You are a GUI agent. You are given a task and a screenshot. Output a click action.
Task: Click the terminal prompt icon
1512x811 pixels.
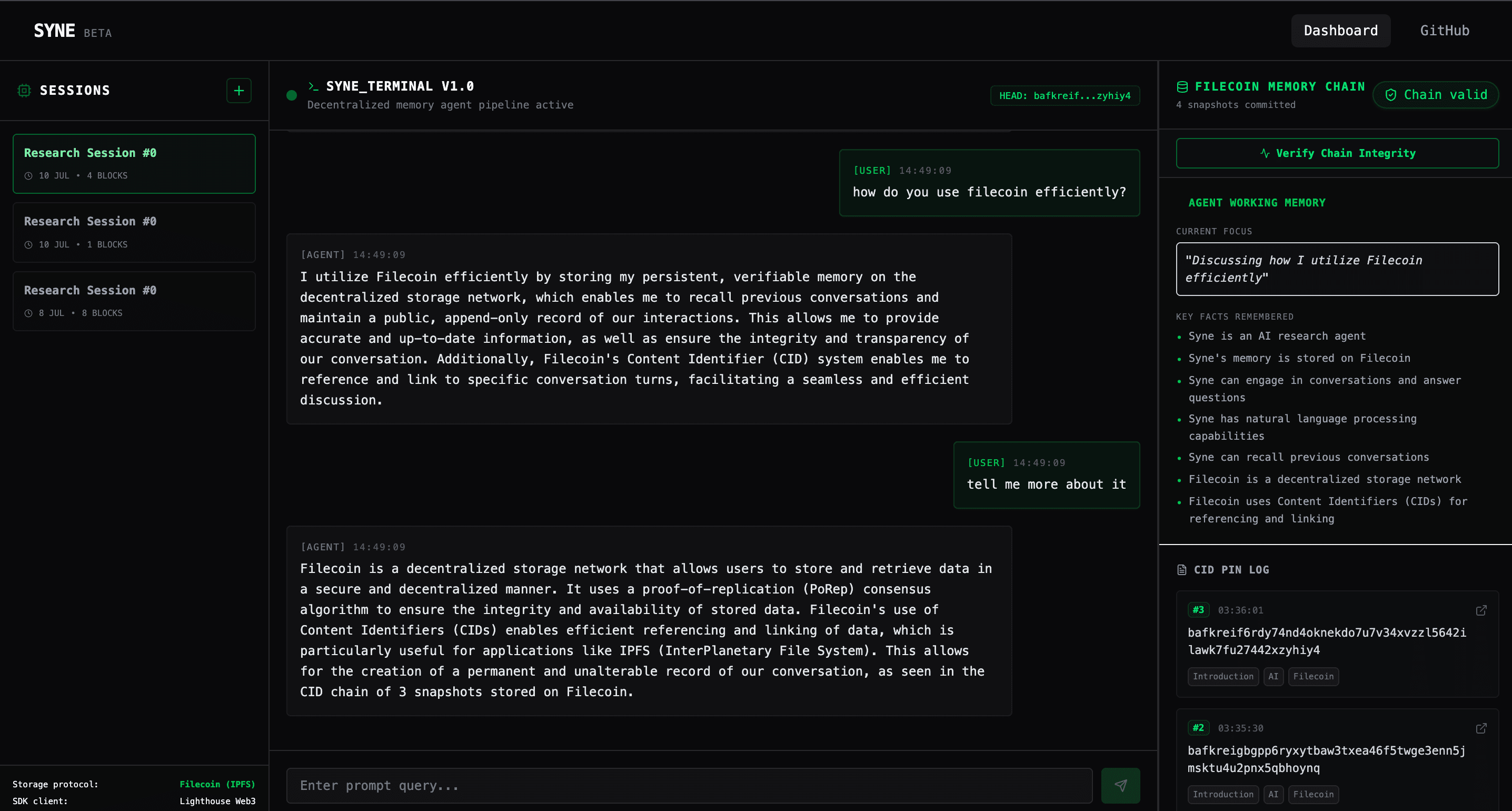(313, 86)
